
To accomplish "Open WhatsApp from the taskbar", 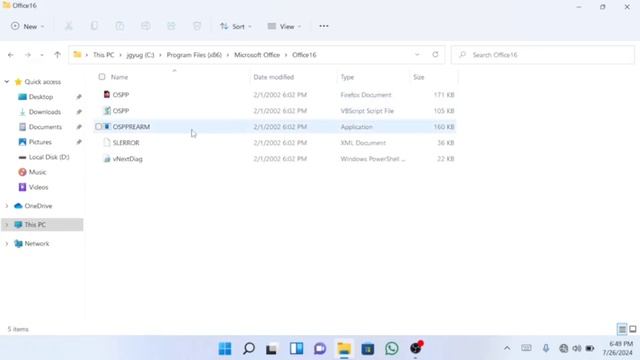I will 392,348.
